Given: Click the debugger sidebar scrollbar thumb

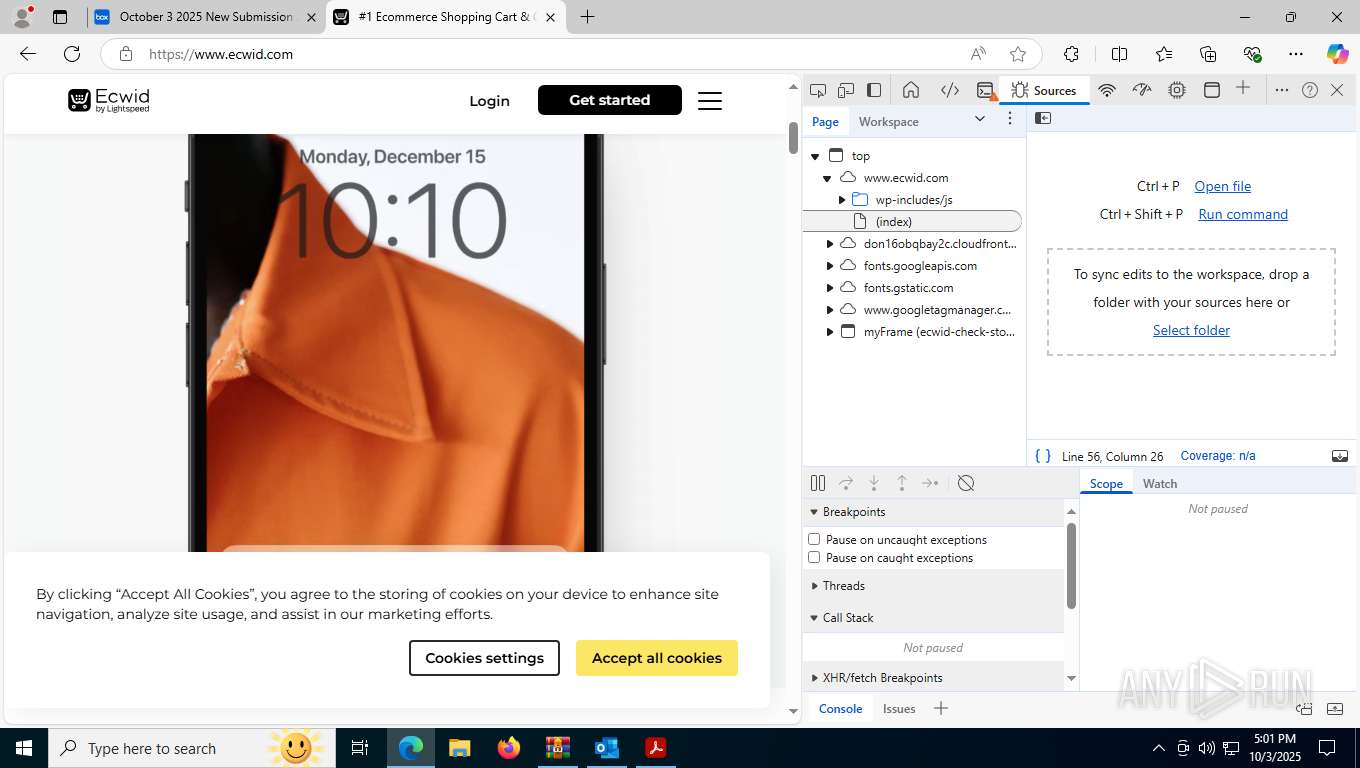Looking at the screenshot, I should [1071, 565].
